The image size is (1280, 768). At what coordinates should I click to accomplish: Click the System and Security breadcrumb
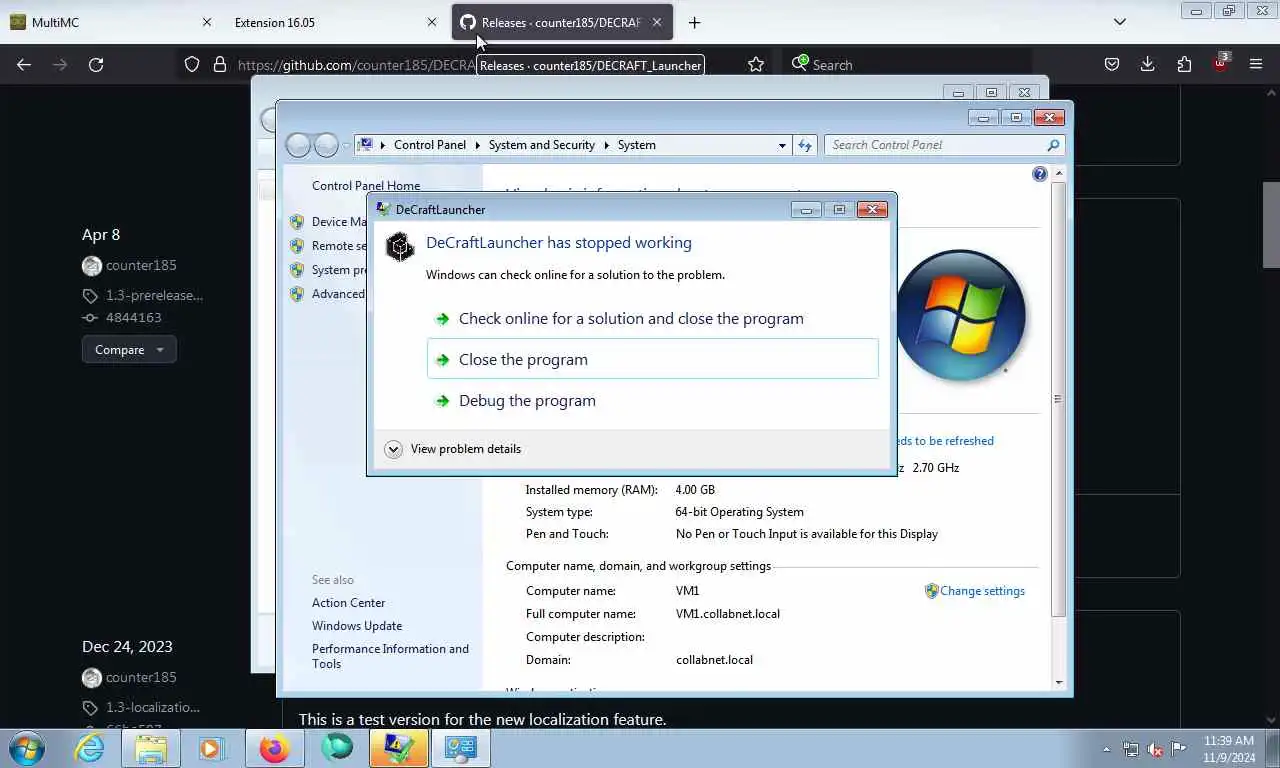click(542, 145)
